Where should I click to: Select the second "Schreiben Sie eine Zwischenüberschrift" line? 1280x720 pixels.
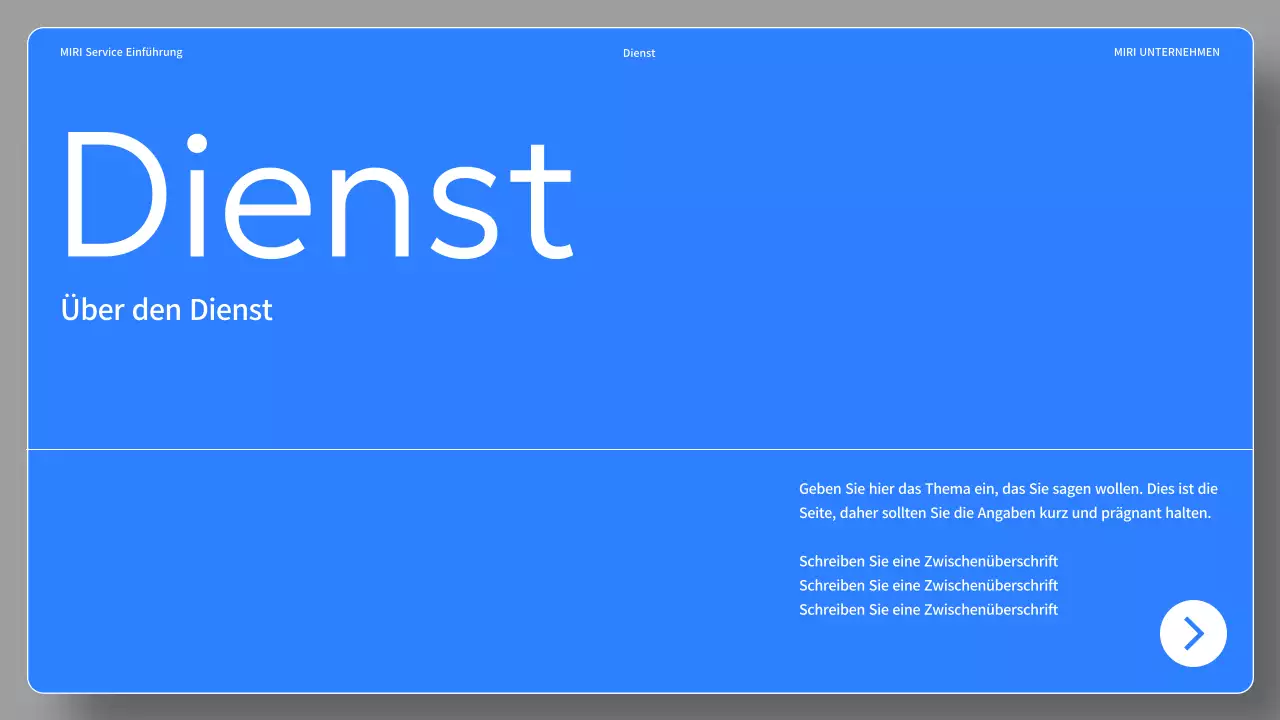[928, 585]
